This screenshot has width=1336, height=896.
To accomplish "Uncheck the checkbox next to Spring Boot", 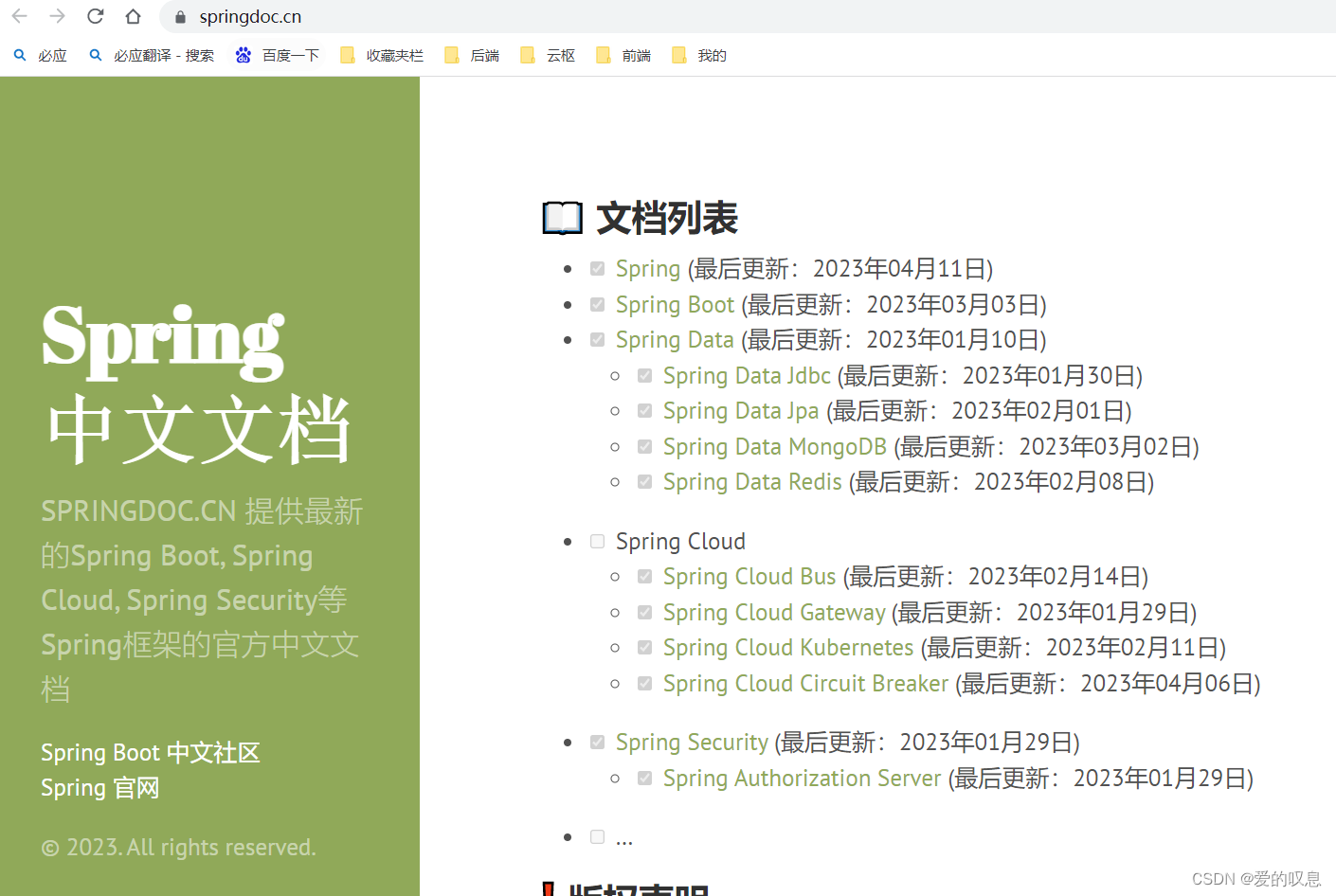I will pyautogui.click(x=597, y=304).
